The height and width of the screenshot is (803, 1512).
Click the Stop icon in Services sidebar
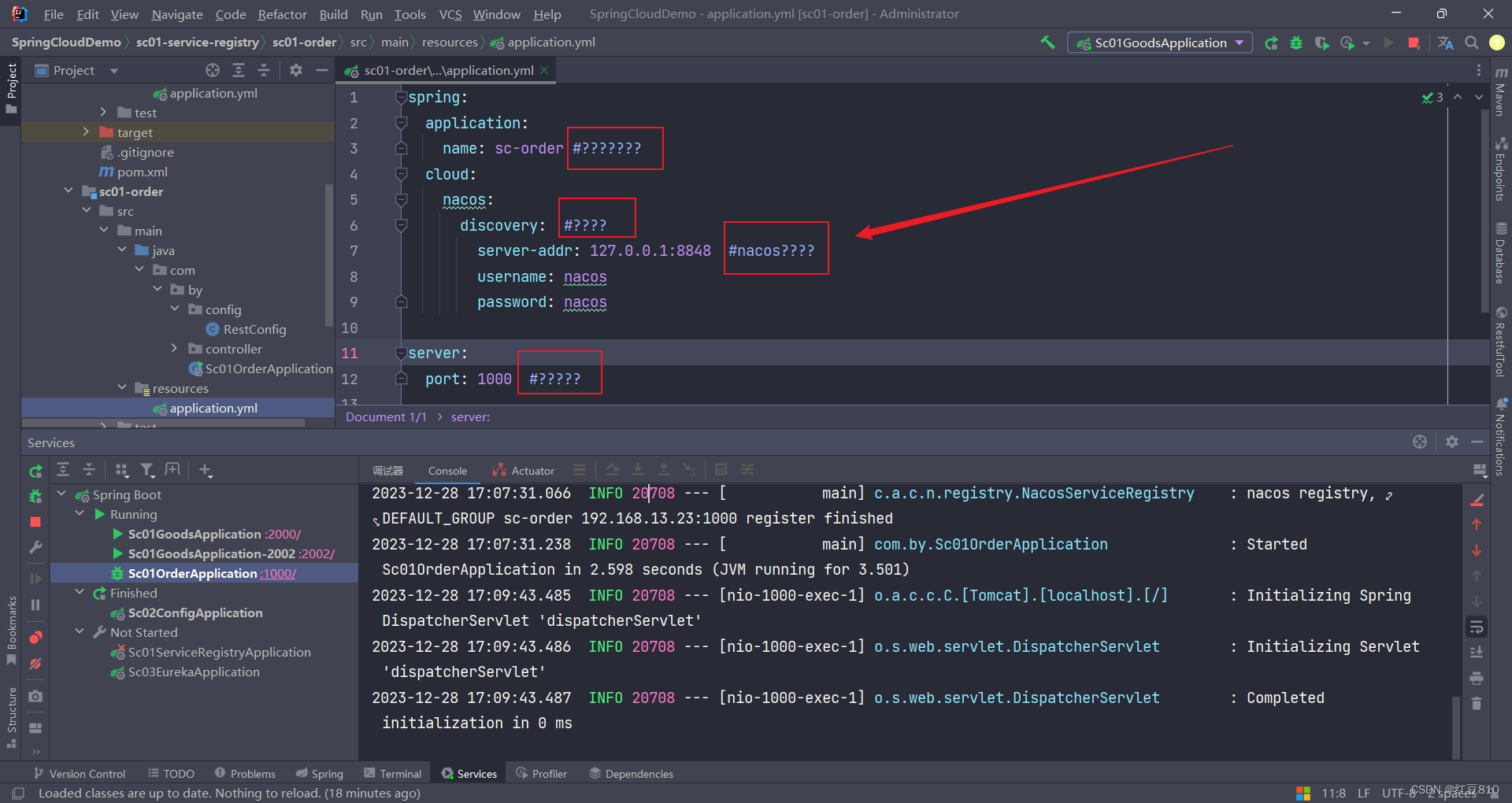pos(35,522)
